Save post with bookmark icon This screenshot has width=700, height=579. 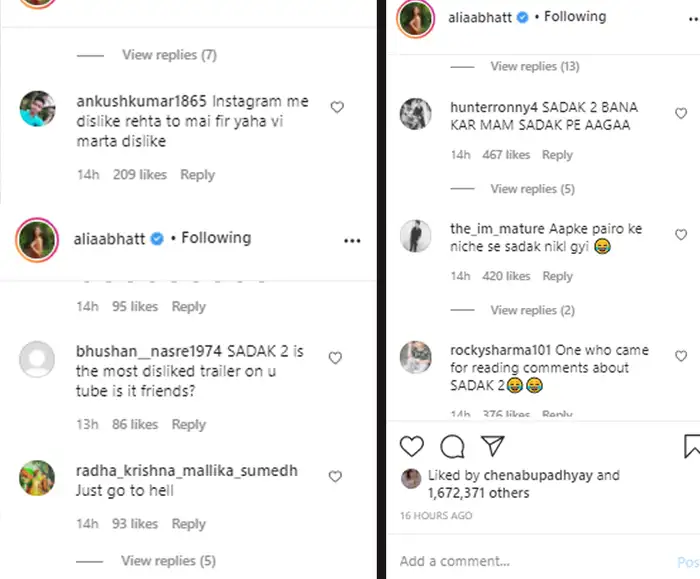(692, 445)
